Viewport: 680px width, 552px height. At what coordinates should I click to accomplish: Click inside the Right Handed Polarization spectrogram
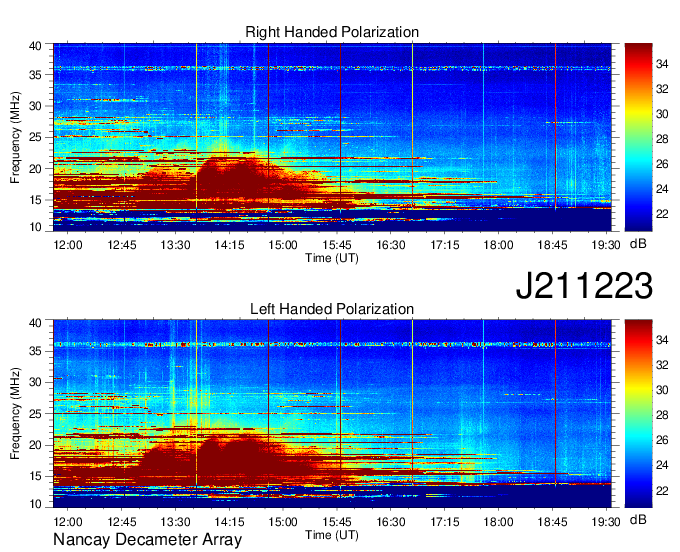coord(332,137)
